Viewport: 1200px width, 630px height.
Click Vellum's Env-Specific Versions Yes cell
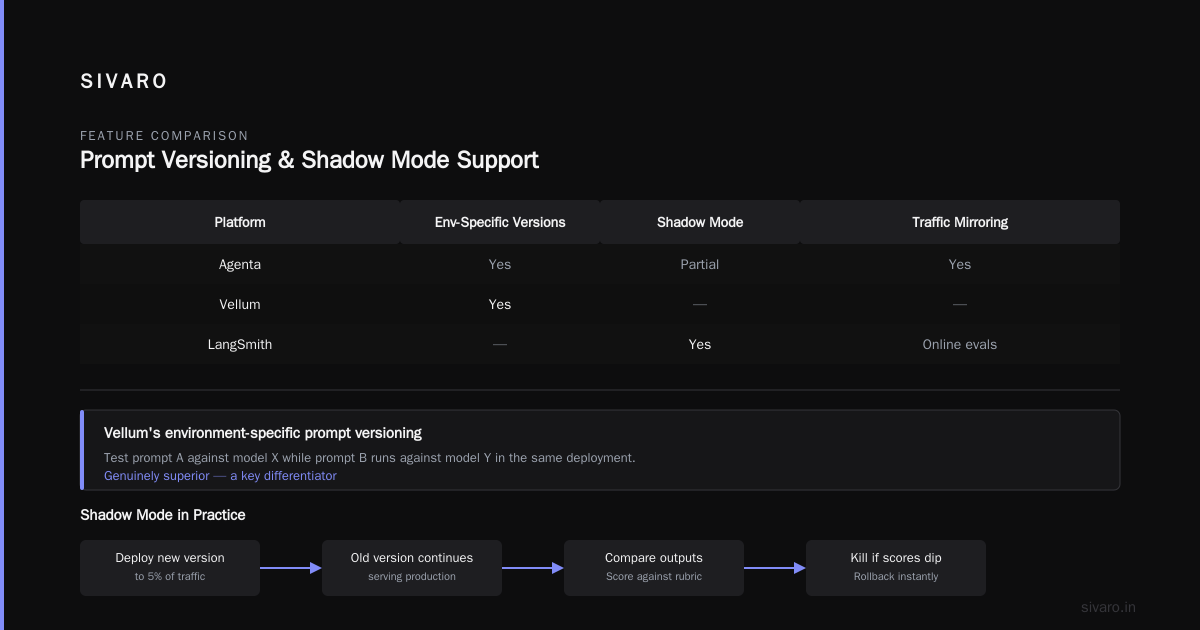(500, 305)
